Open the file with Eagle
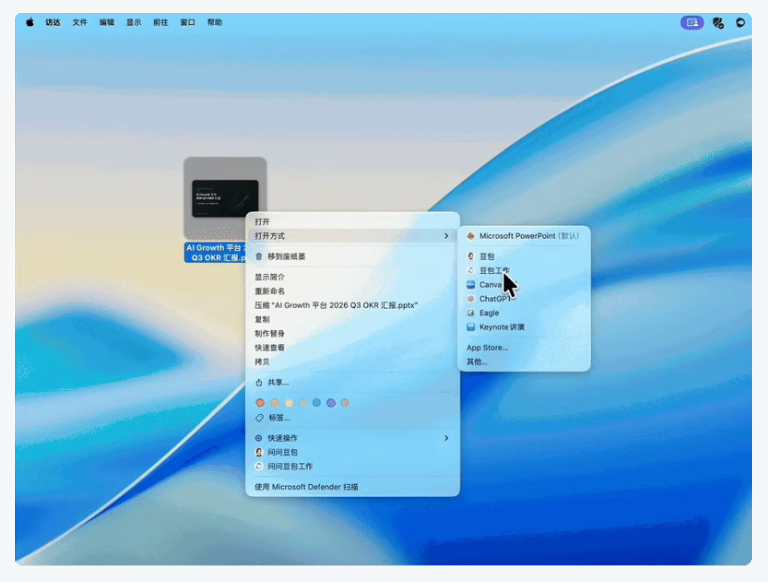Viewport: 768px width, 582px height. [524, 313]
